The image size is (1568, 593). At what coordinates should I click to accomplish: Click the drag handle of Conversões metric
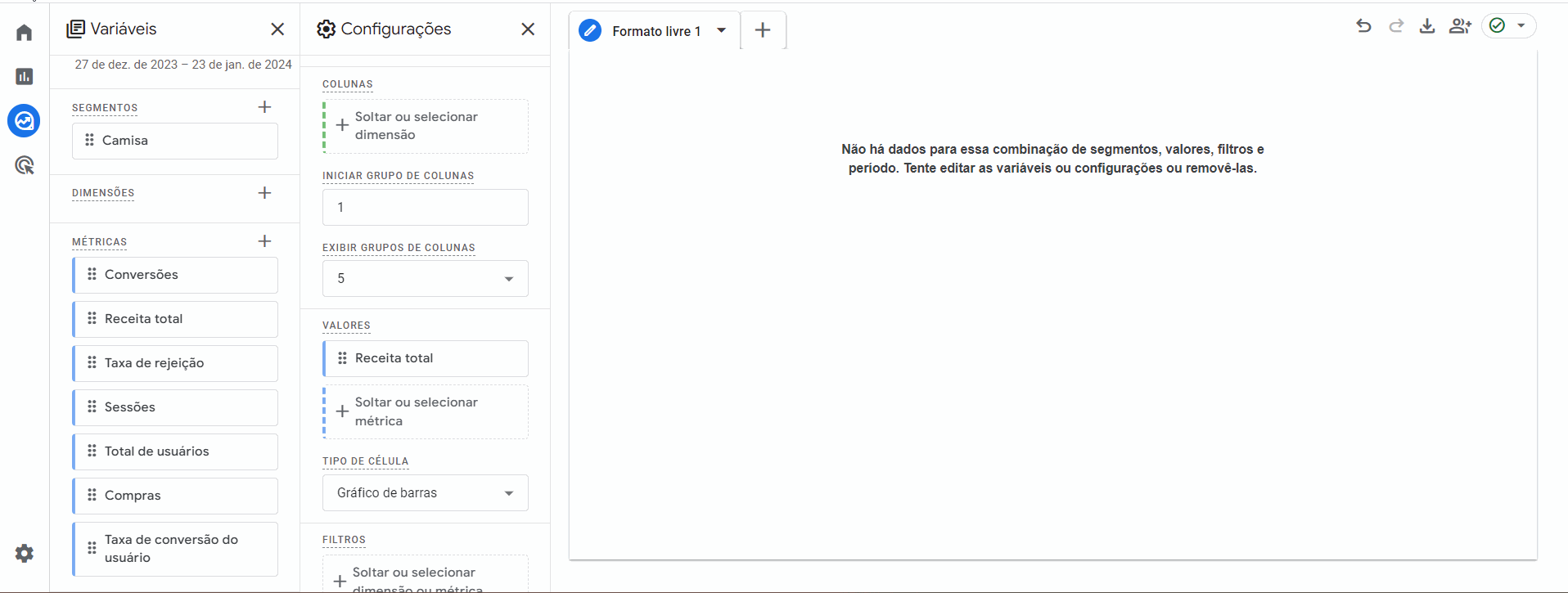click(x=92, y=275)
